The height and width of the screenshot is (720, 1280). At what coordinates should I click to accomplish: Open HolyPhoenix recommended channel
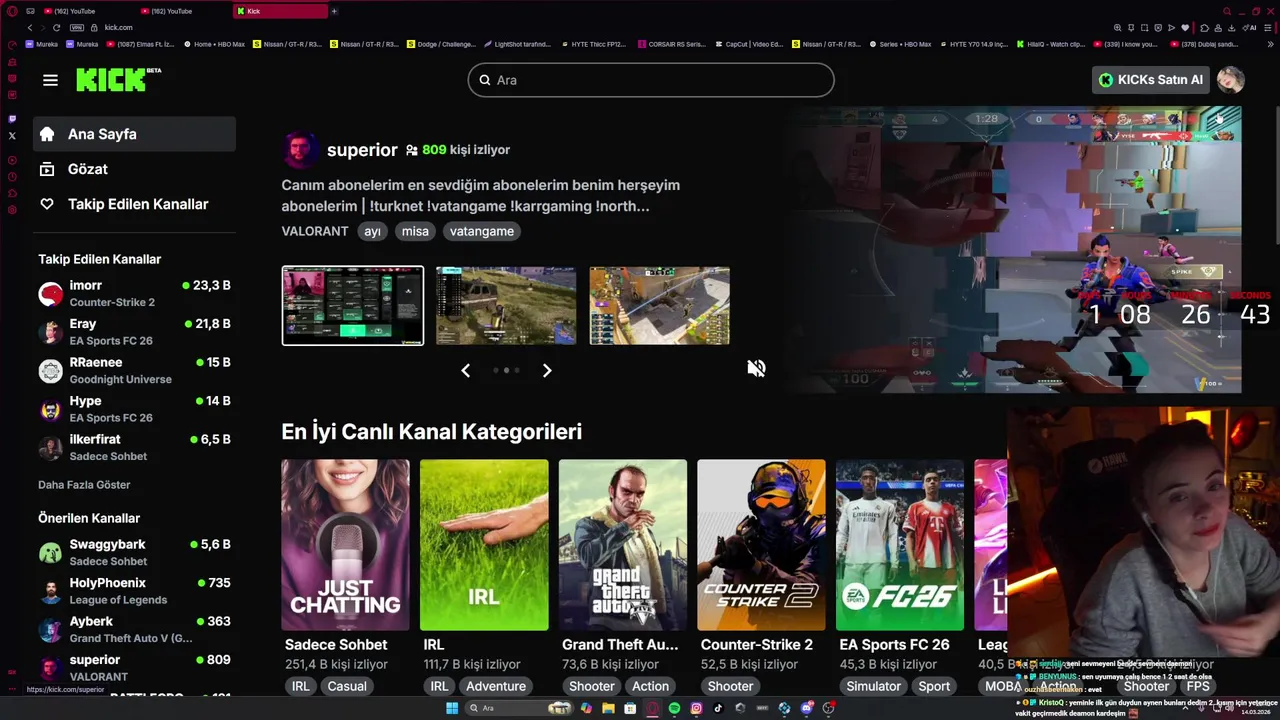coord(134,591)
